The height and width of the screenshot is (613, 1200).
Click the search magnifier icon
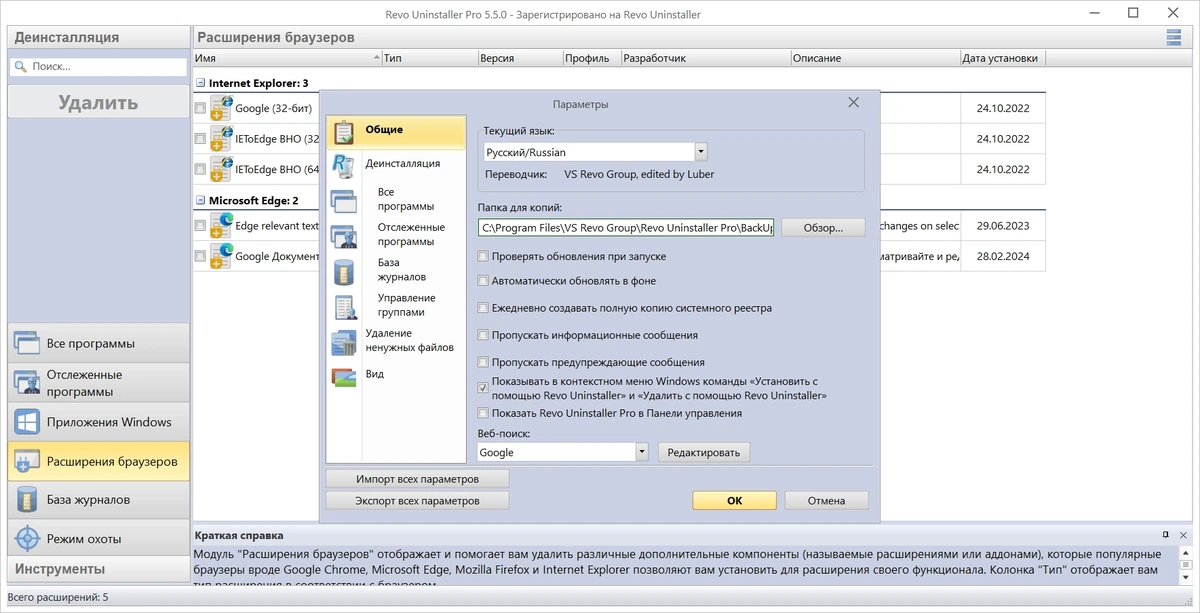(x=21, y=67)
